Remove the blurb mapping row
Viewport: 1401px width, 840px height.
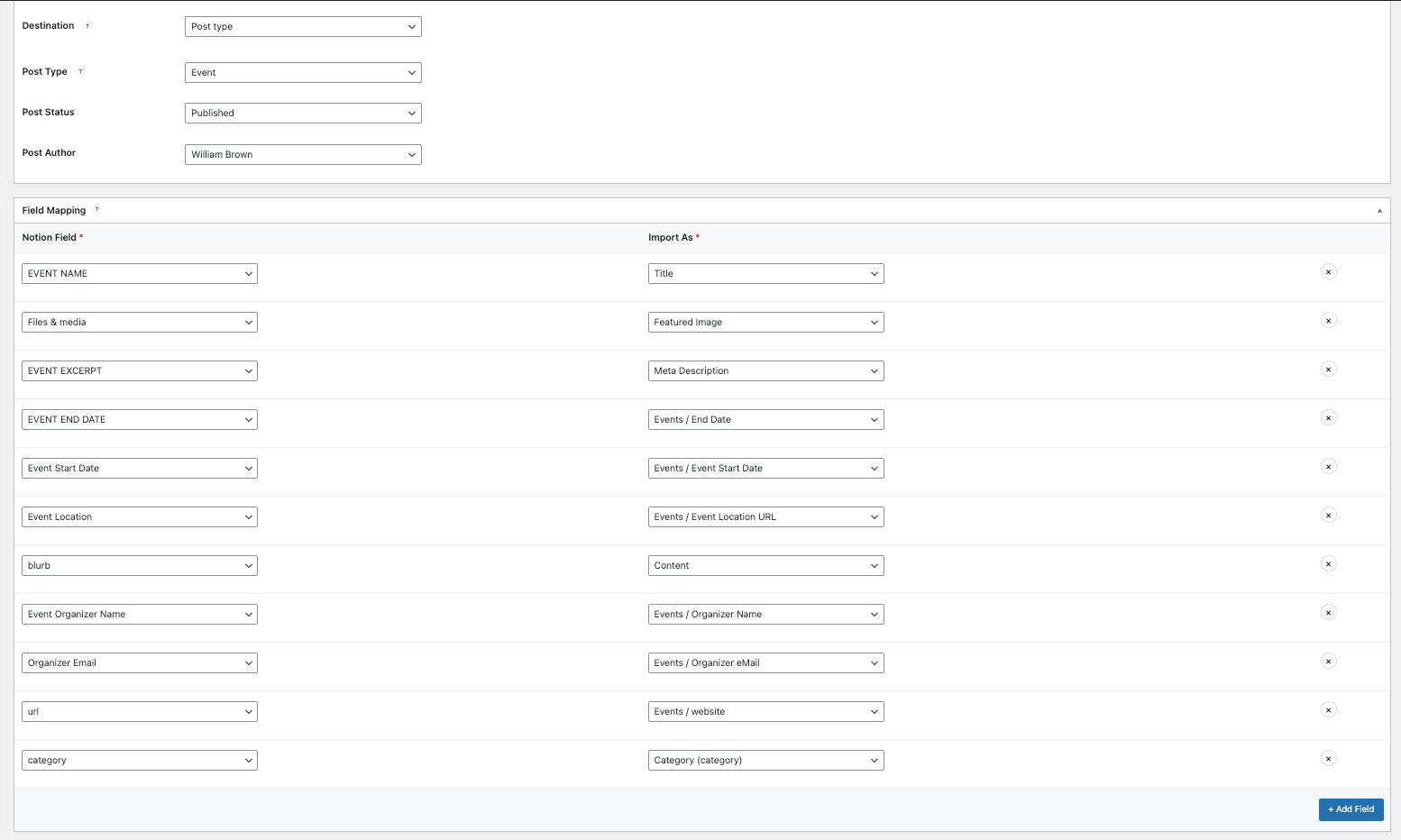point(1328,563)
